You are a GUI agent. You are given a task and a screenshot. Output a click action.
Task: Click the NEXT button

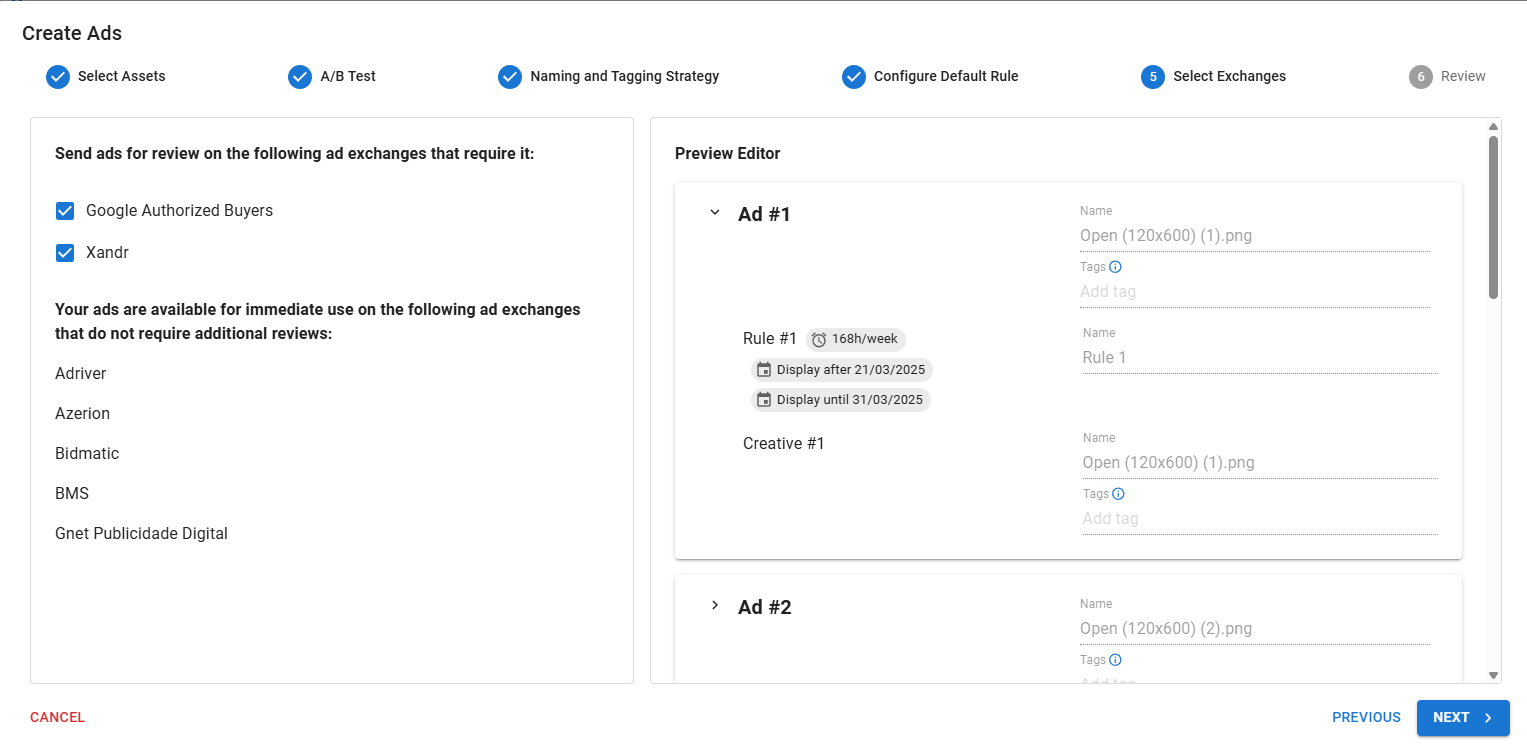click(x=1462, y=718)
